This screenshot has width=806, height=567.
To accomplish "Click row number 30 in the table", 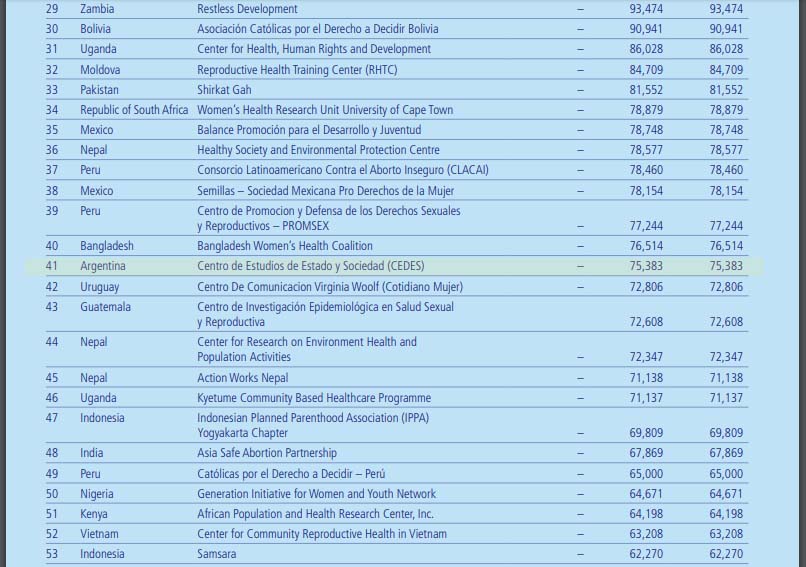I will pos(52,29).
